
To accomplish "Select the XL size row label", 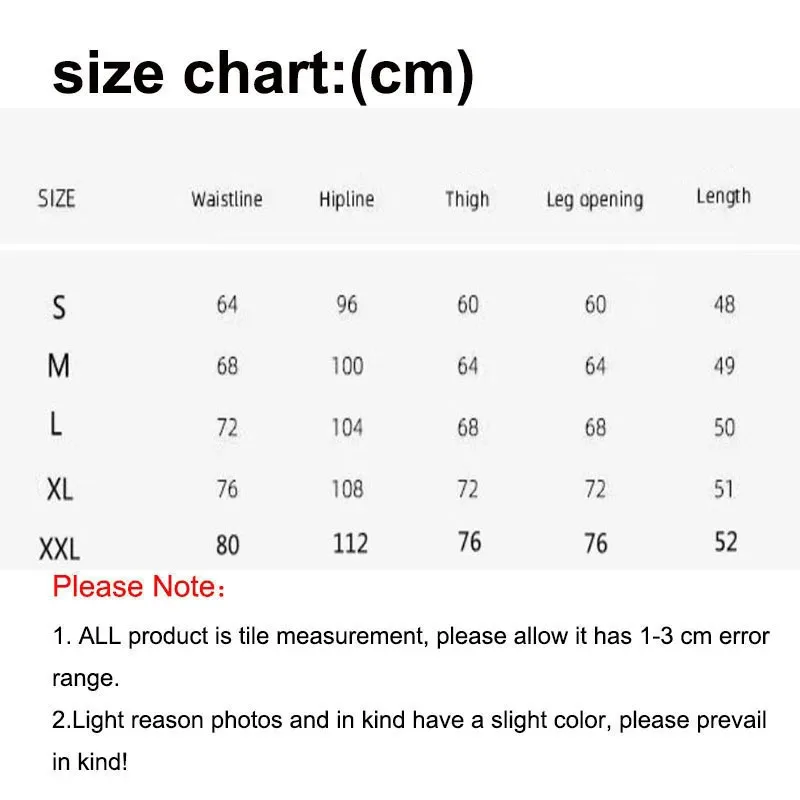I will [x=60, y=489].
